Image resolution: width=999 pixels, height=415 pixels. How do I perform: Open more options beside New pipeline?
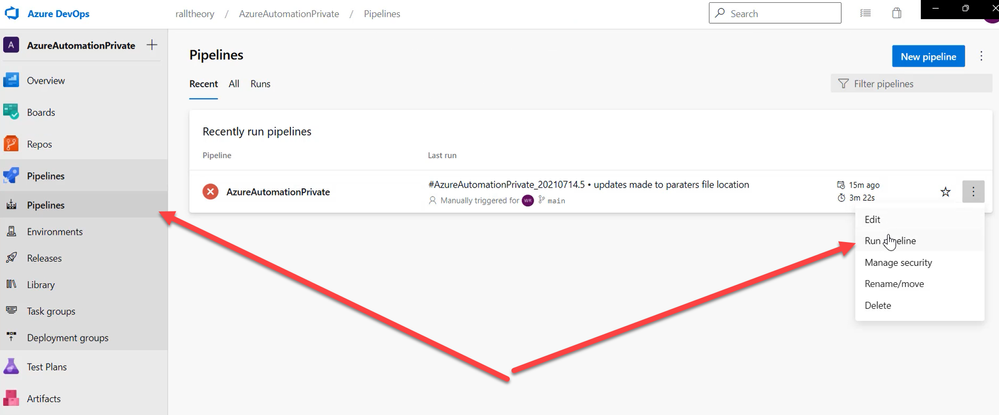(x=981, y=57)
